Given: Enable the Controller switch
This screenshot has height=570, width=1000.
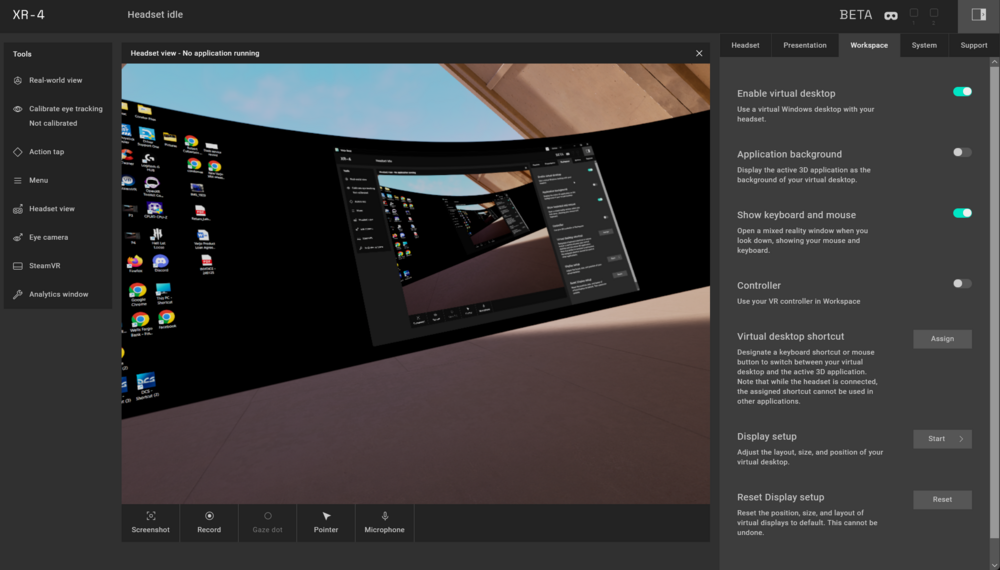Looking at the screenshot, I should click(962, 284).
